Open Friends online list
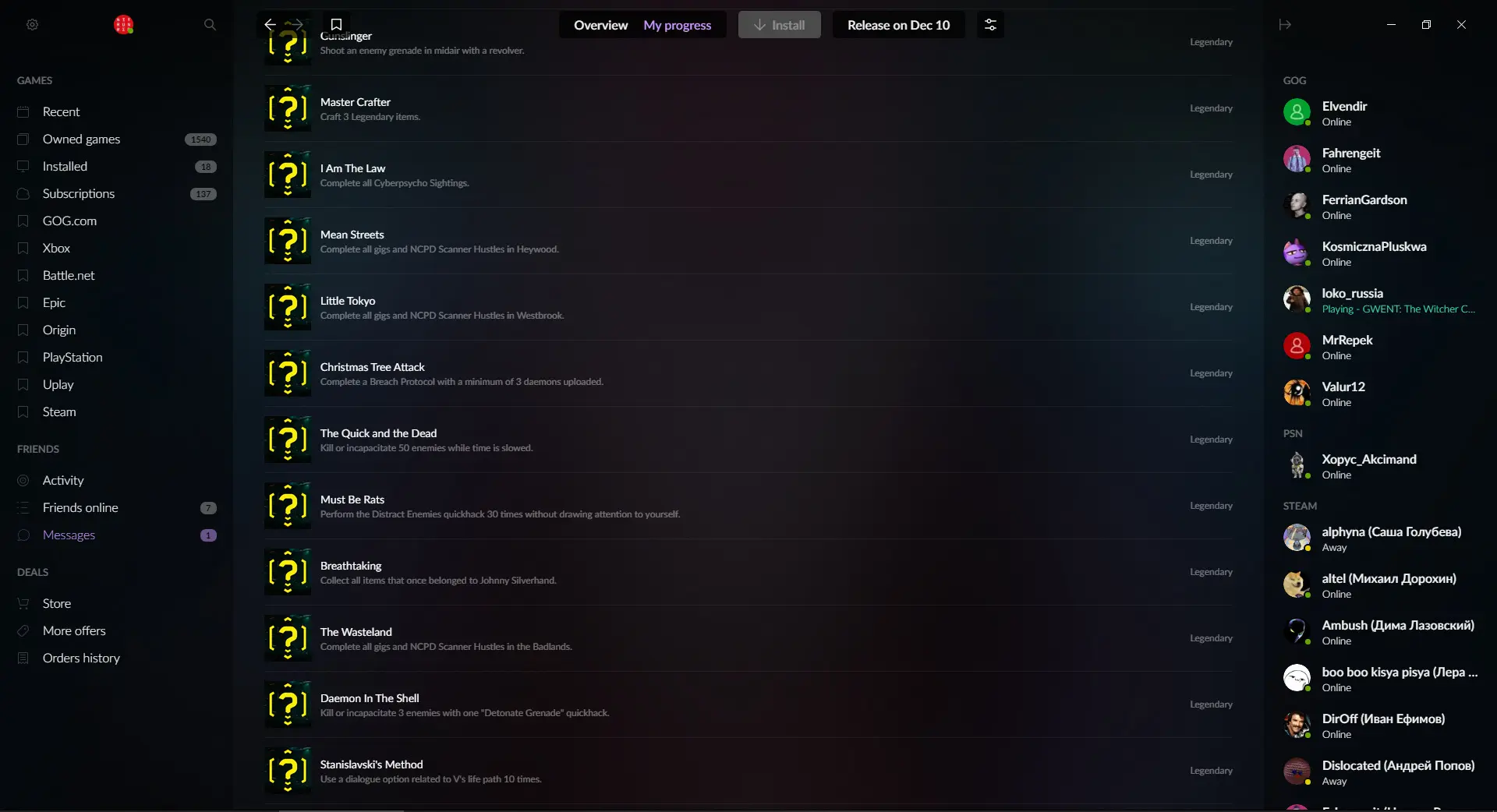The image size is (1497, 812). [117, 507]
